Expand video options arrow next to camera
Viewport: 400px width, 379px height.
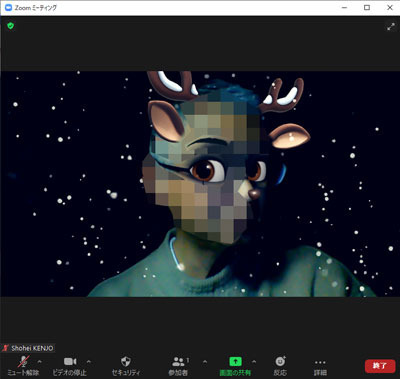(x=89, y=361)
